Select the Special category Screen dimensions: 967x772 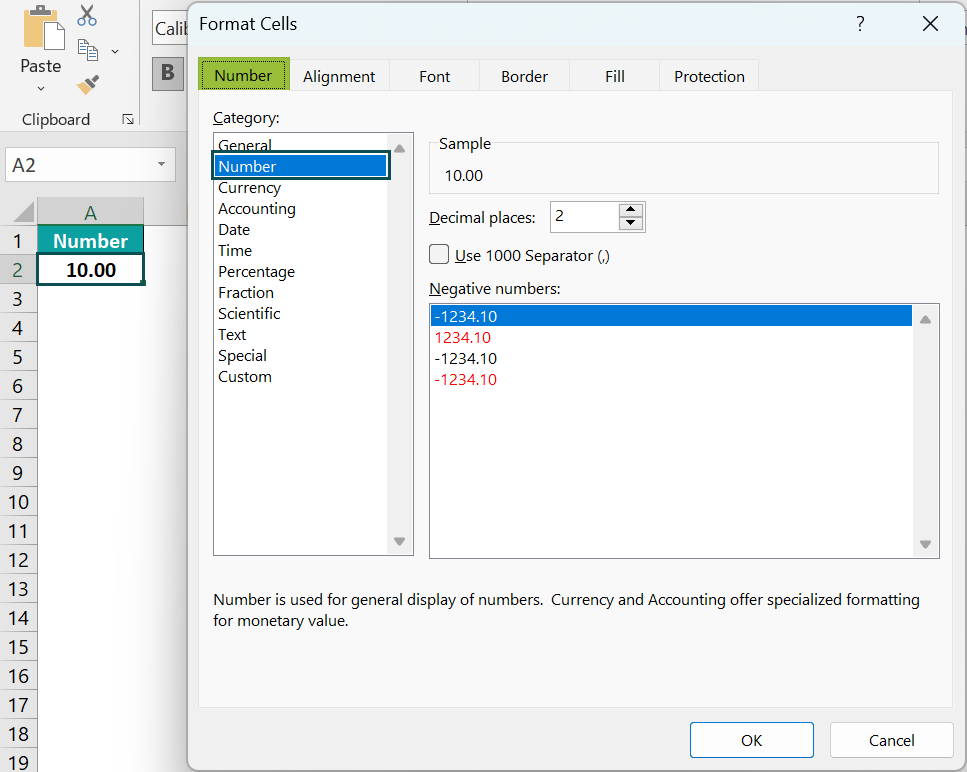(301, 355)
